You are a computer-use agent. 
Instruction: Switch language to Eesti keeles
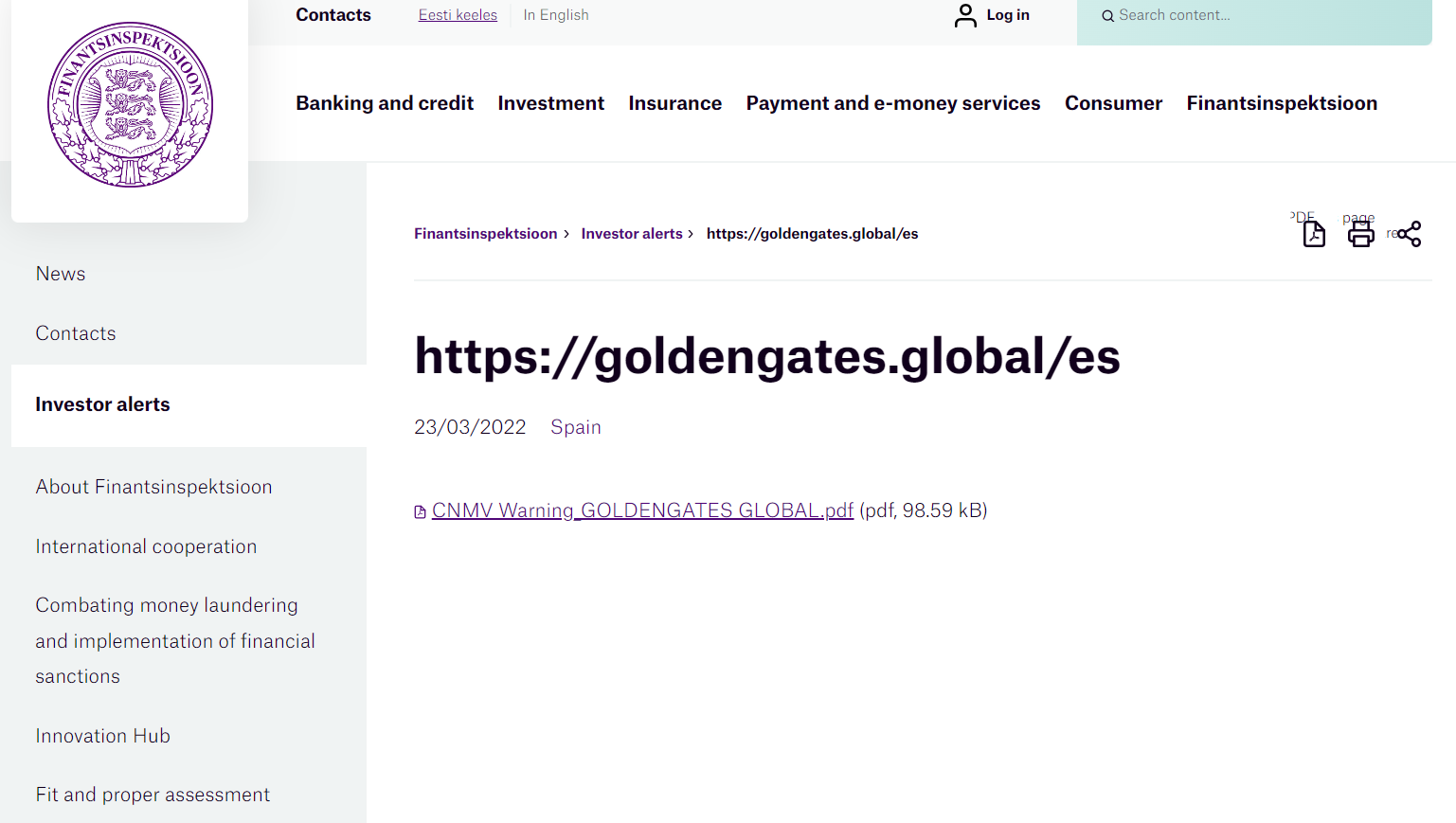[458, 15]
